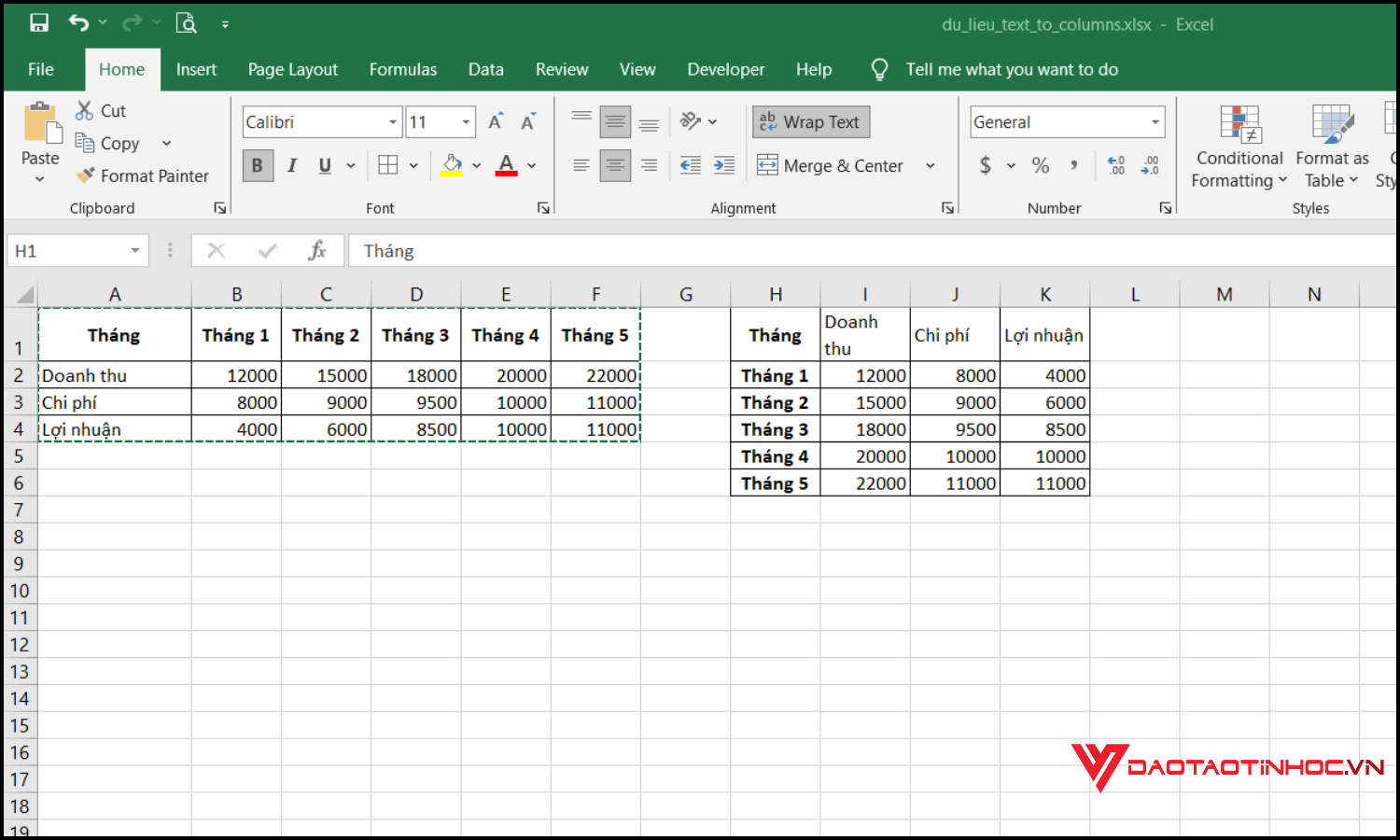Open the font size dropdown
The width and height of the screenshot is (1400, 840).
[x=465, y=121]
